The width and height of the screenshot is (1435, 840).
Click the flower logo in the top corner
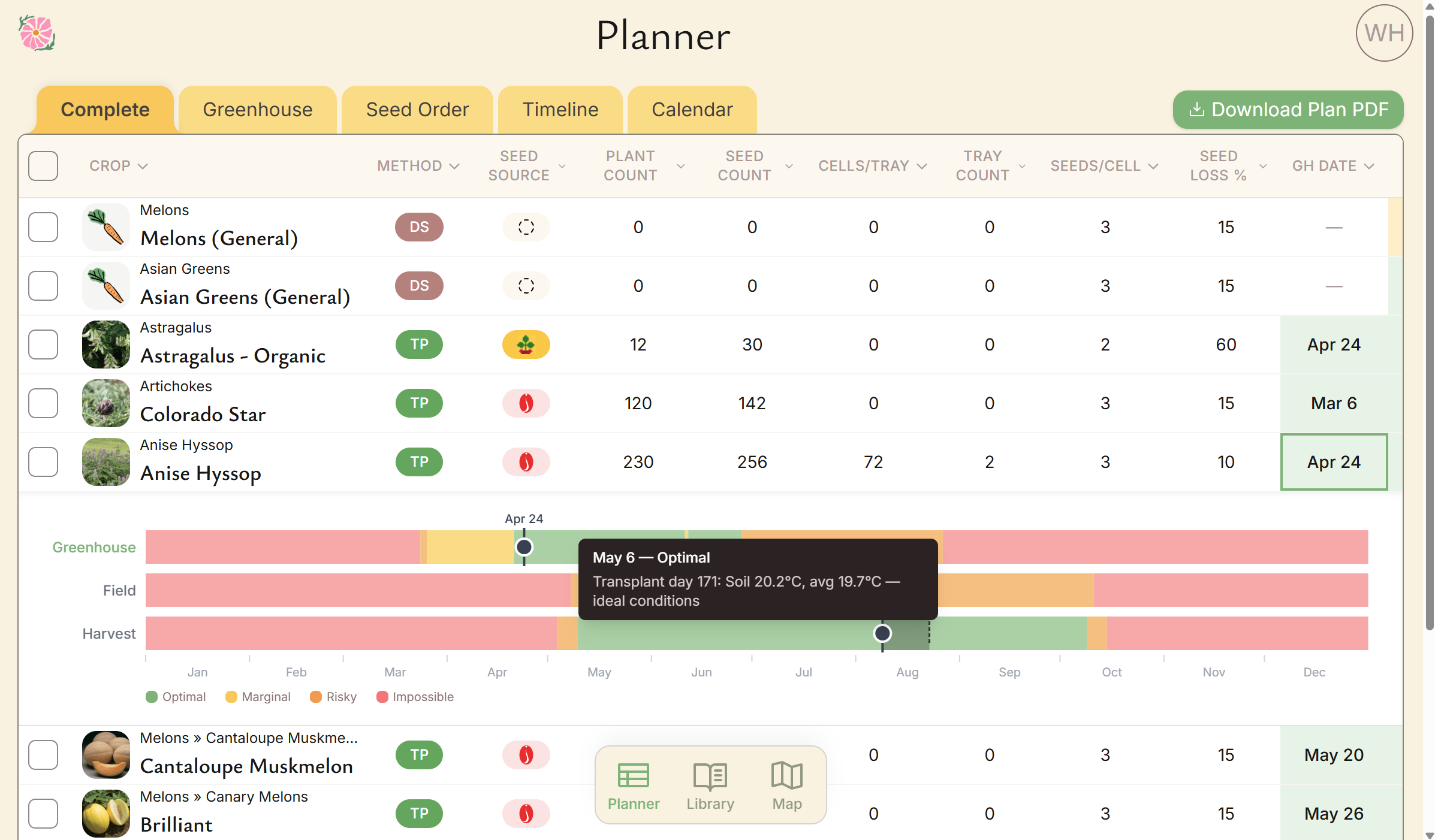pos(35,34)
